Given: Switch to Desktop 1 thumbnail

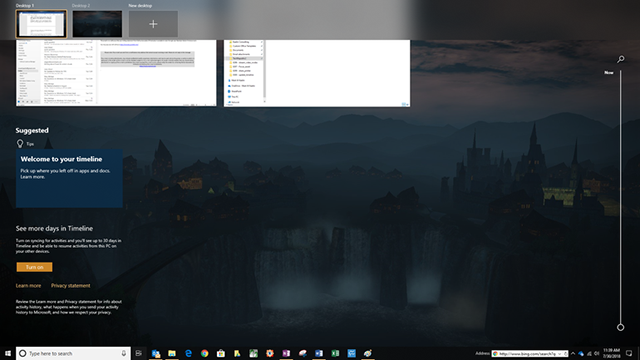Looking at the screenshot, I should [41, 24].
